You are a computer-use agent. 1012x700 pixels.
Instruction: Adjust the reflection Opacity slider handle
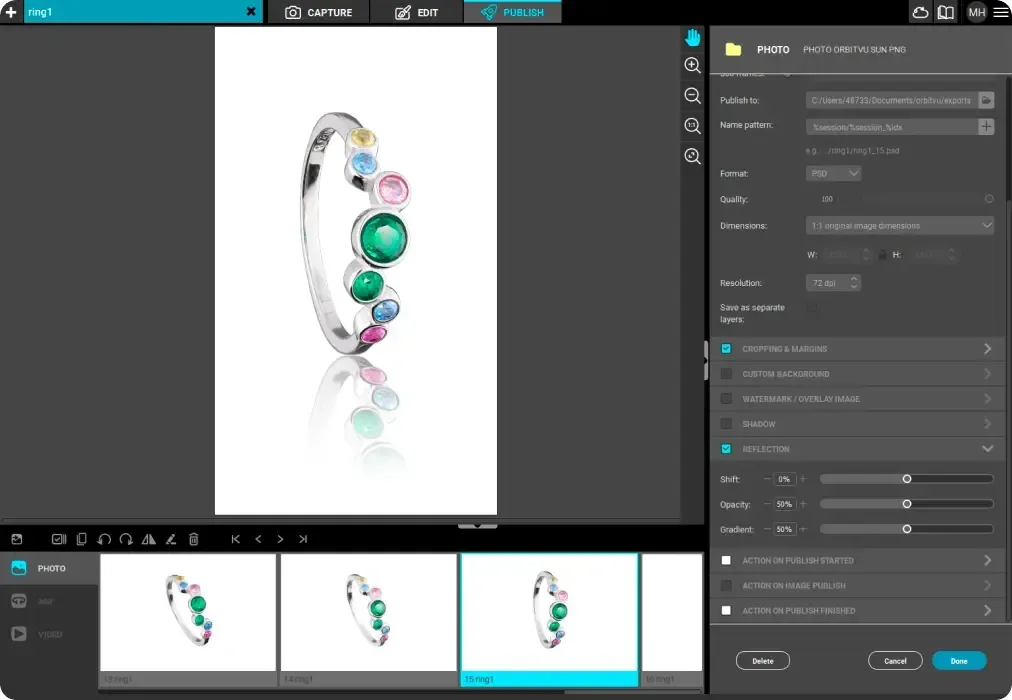pos(907,504)
